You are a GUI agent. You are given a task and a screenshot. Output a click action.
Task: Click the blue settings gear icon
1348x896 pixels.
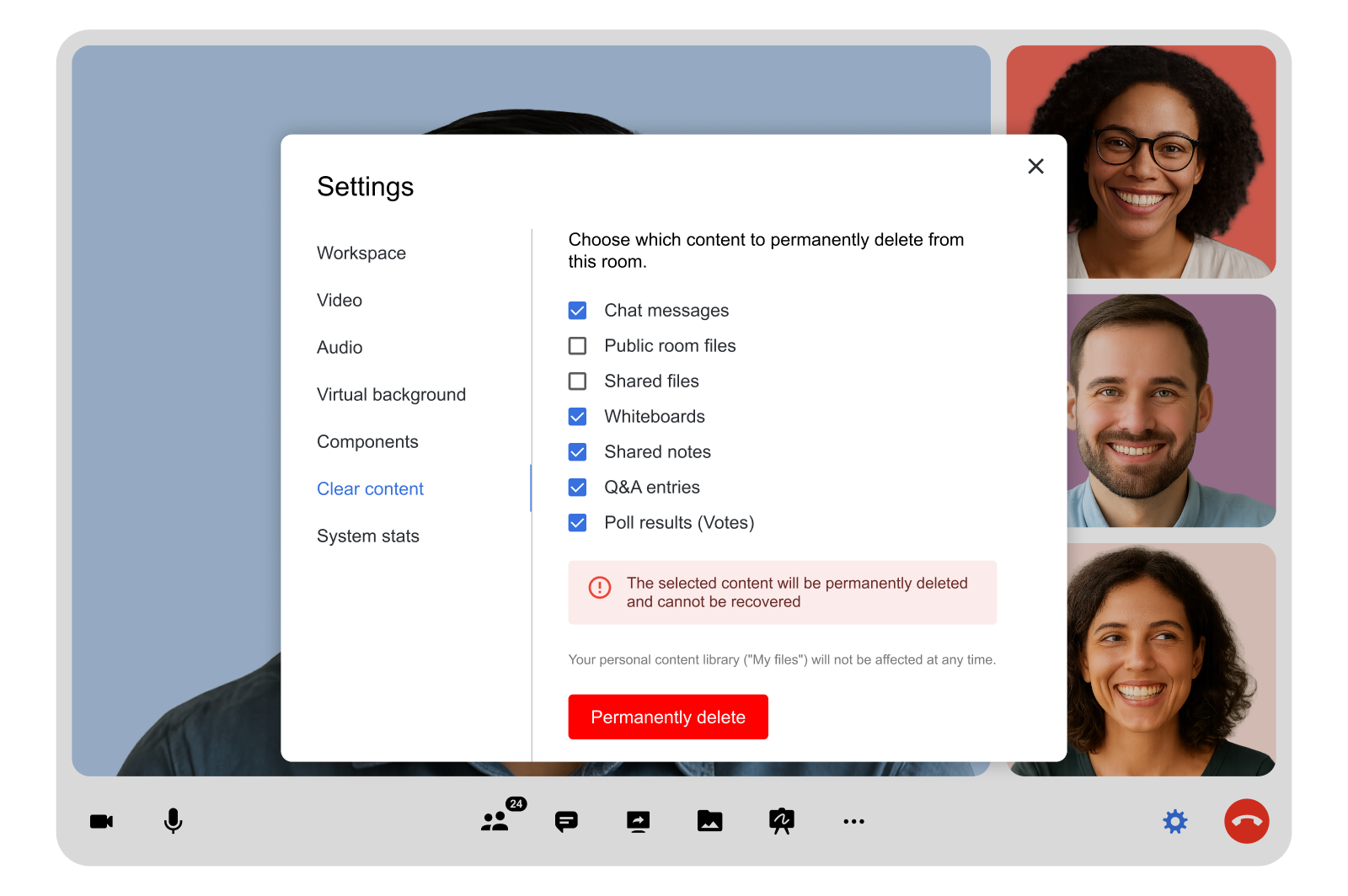coord(1174,821)
